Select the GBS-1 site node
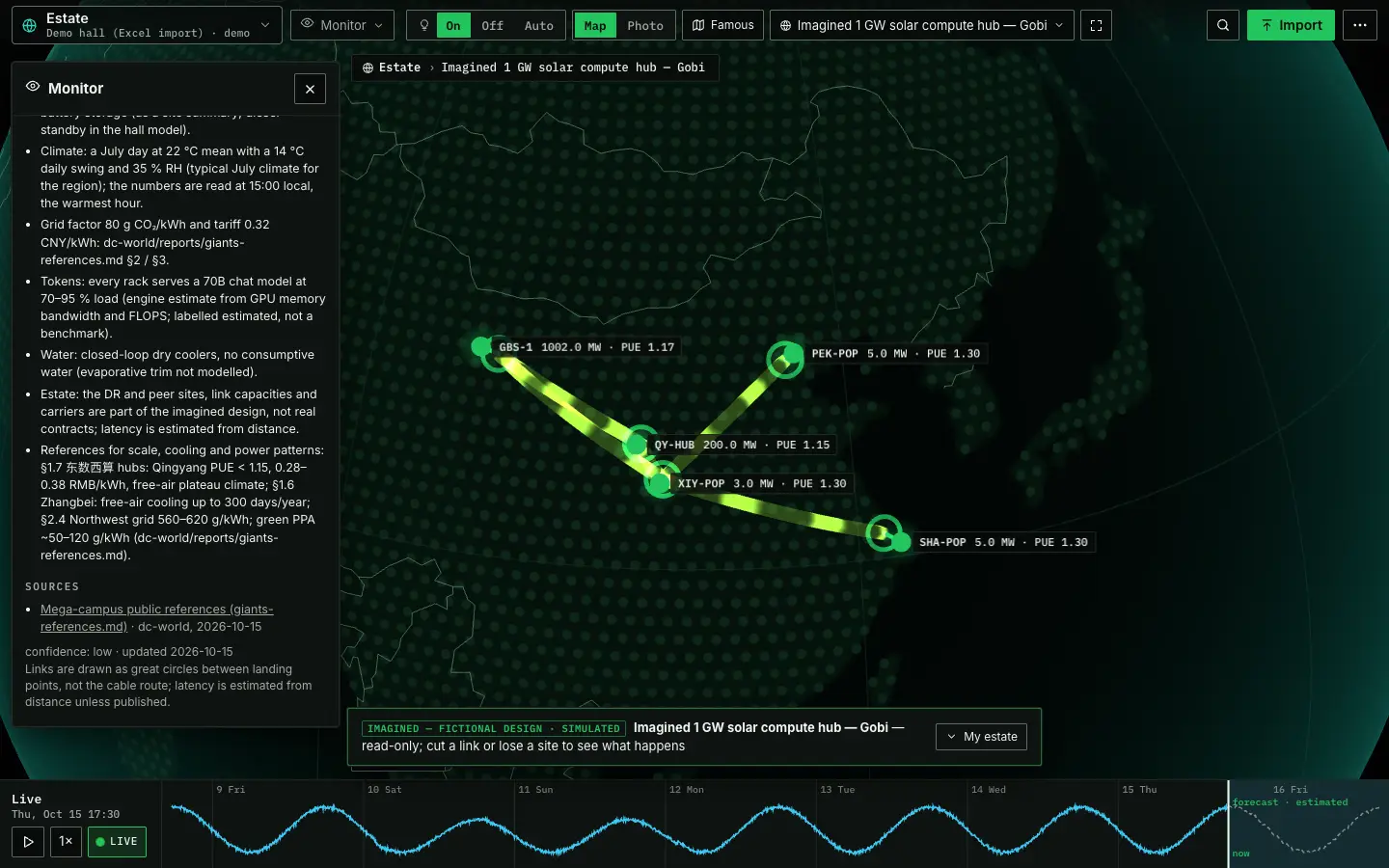Screen dimensions: 1389x868 (481, 346)
